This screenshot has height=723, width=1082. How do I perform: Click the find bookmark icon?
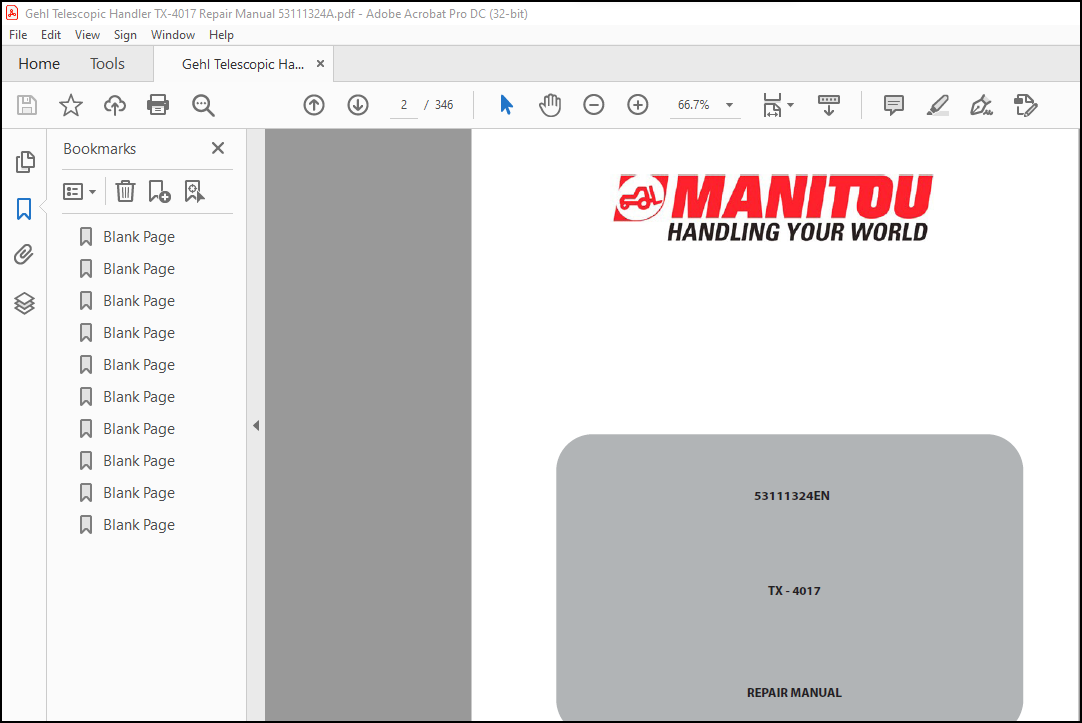(x=195, y=191)
